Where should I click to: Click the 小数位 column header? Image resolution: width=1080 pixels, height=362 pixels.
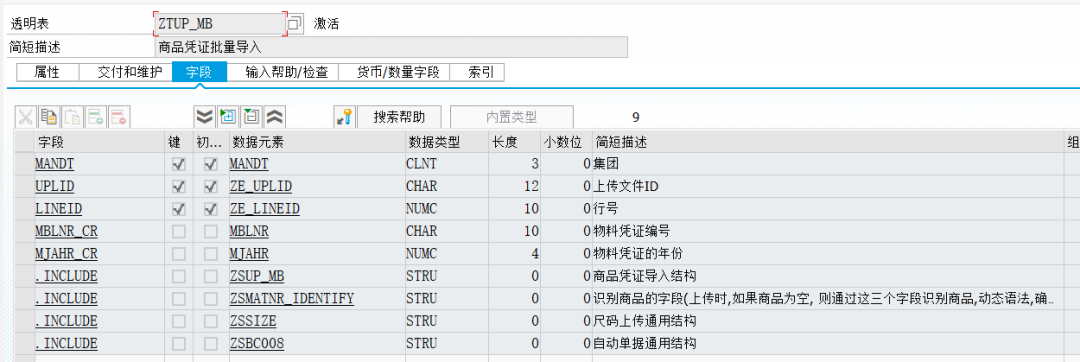(x=566, y=142)
